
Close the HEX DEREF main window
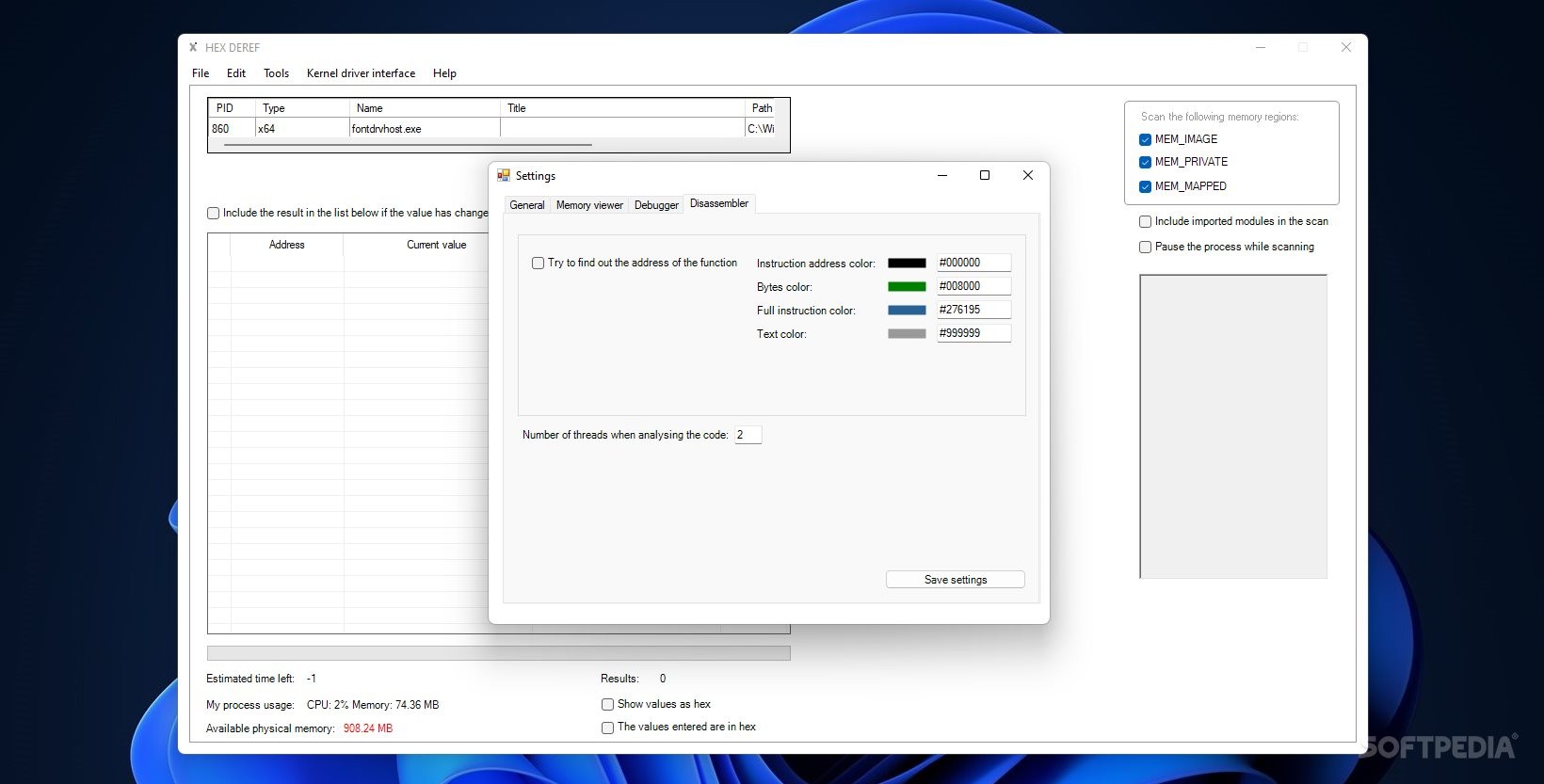(x=1346, y=47)
